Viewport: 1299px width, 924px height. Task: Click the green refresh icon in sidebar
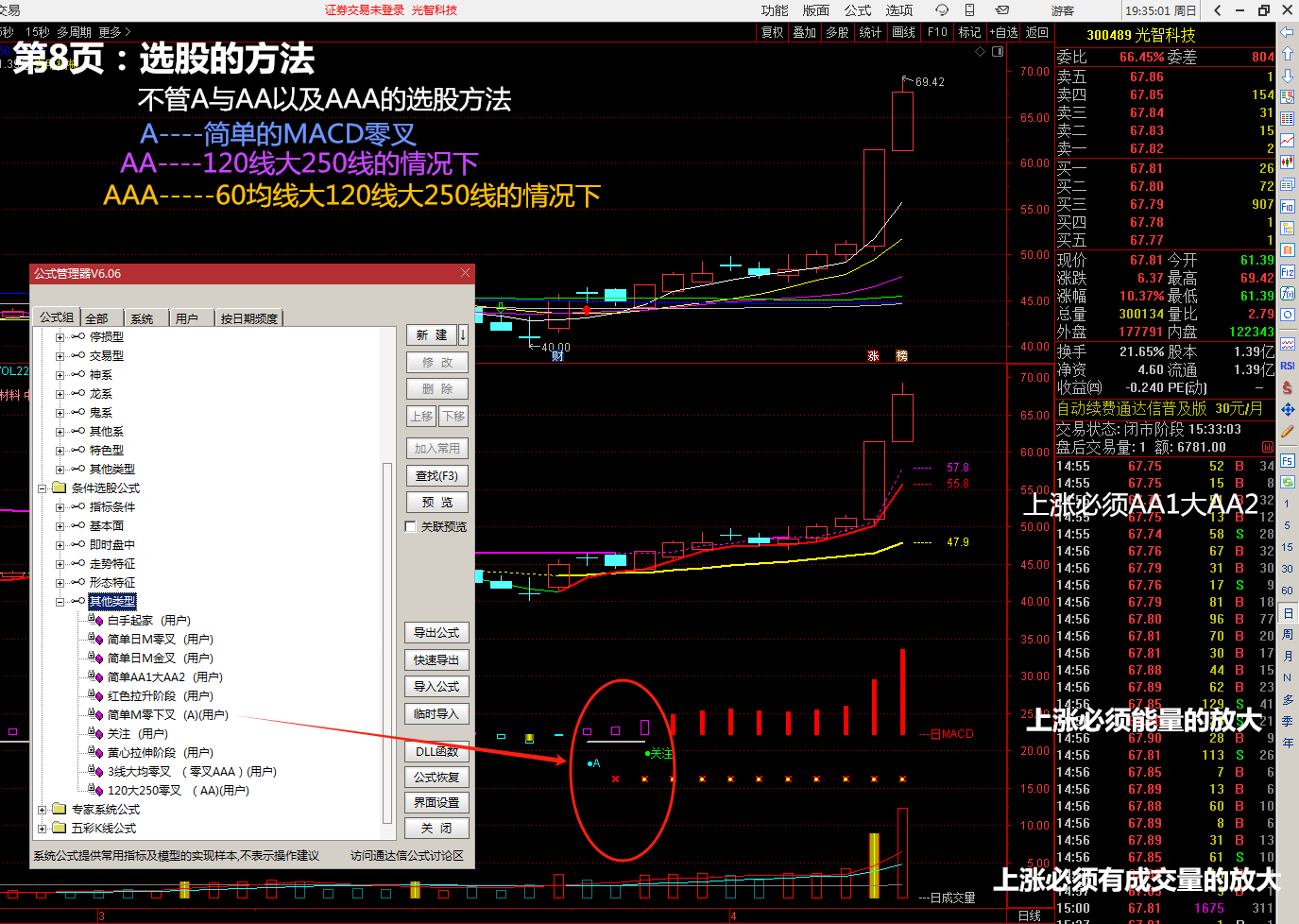coord(1287,482)
